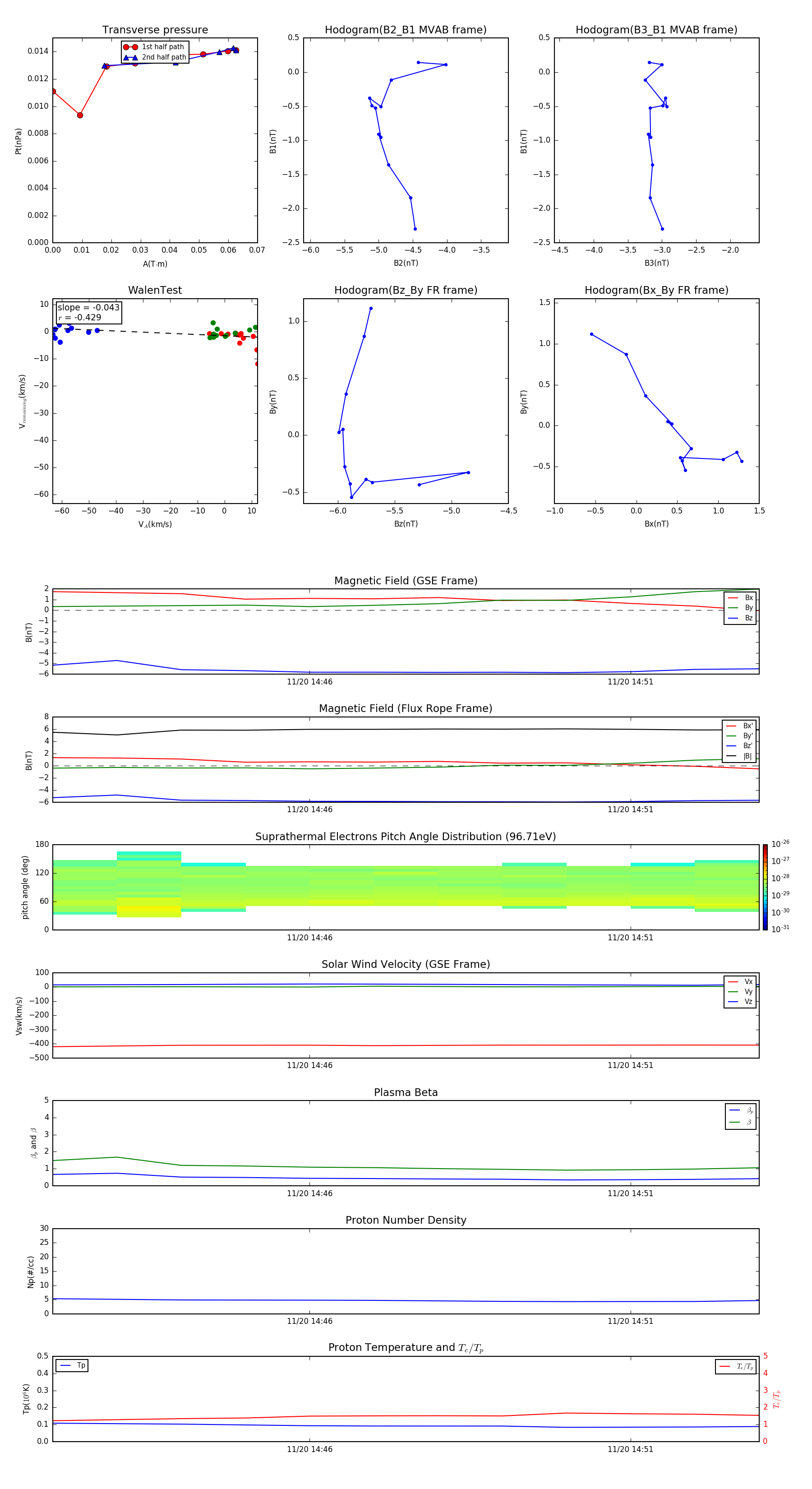This screenshot has width=812, height=1489.
Task: Click the 'pitch angle (deg)' axis label
Action: coord(25,887)
